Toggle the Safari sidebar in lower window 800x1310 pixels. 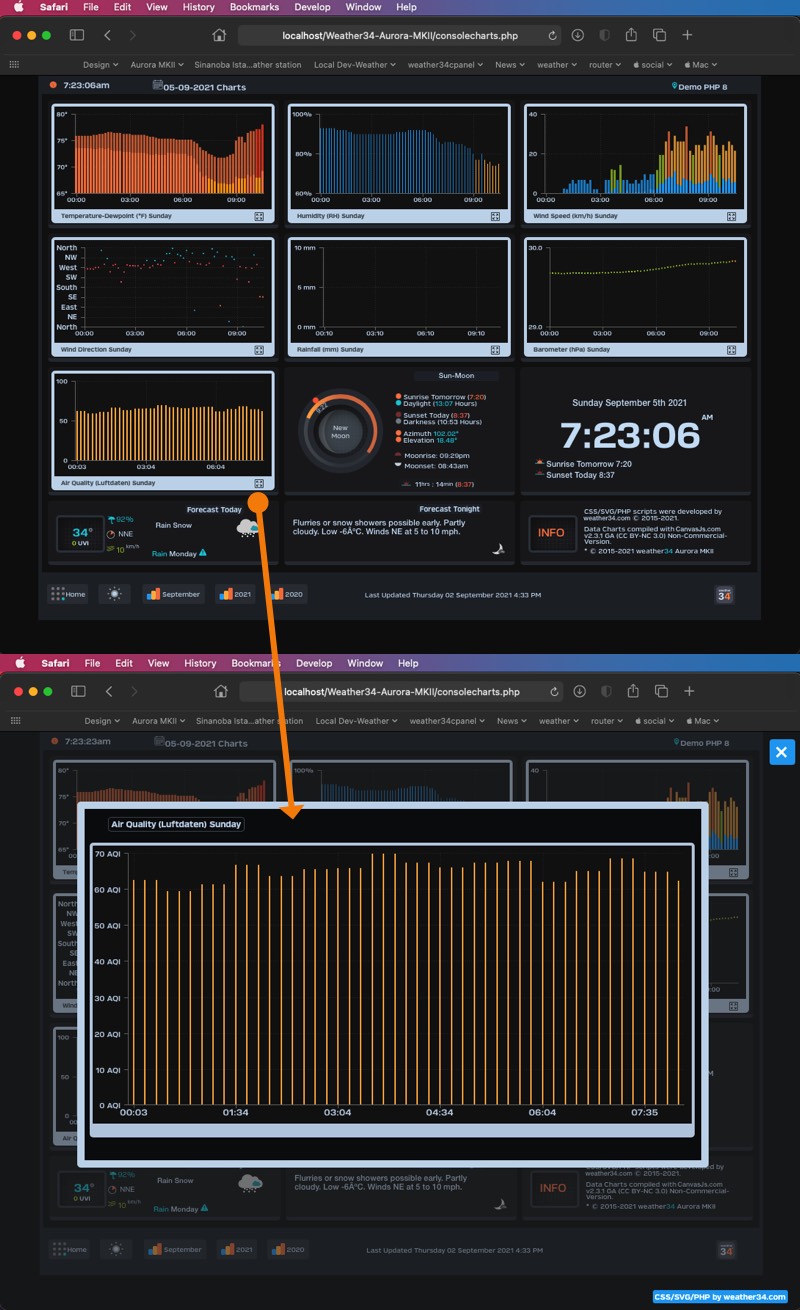[78, 691]
